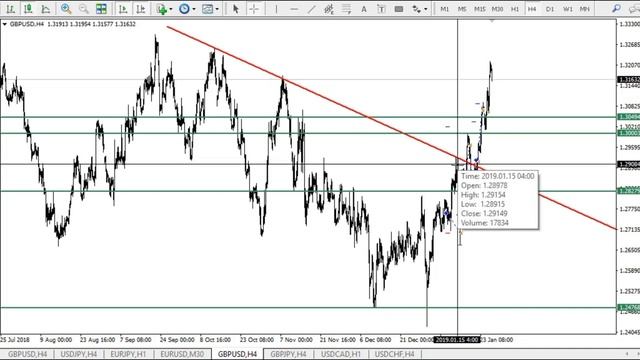Select the text label 'T' tool
640x360 pixels.
click(x=381, y=9)
